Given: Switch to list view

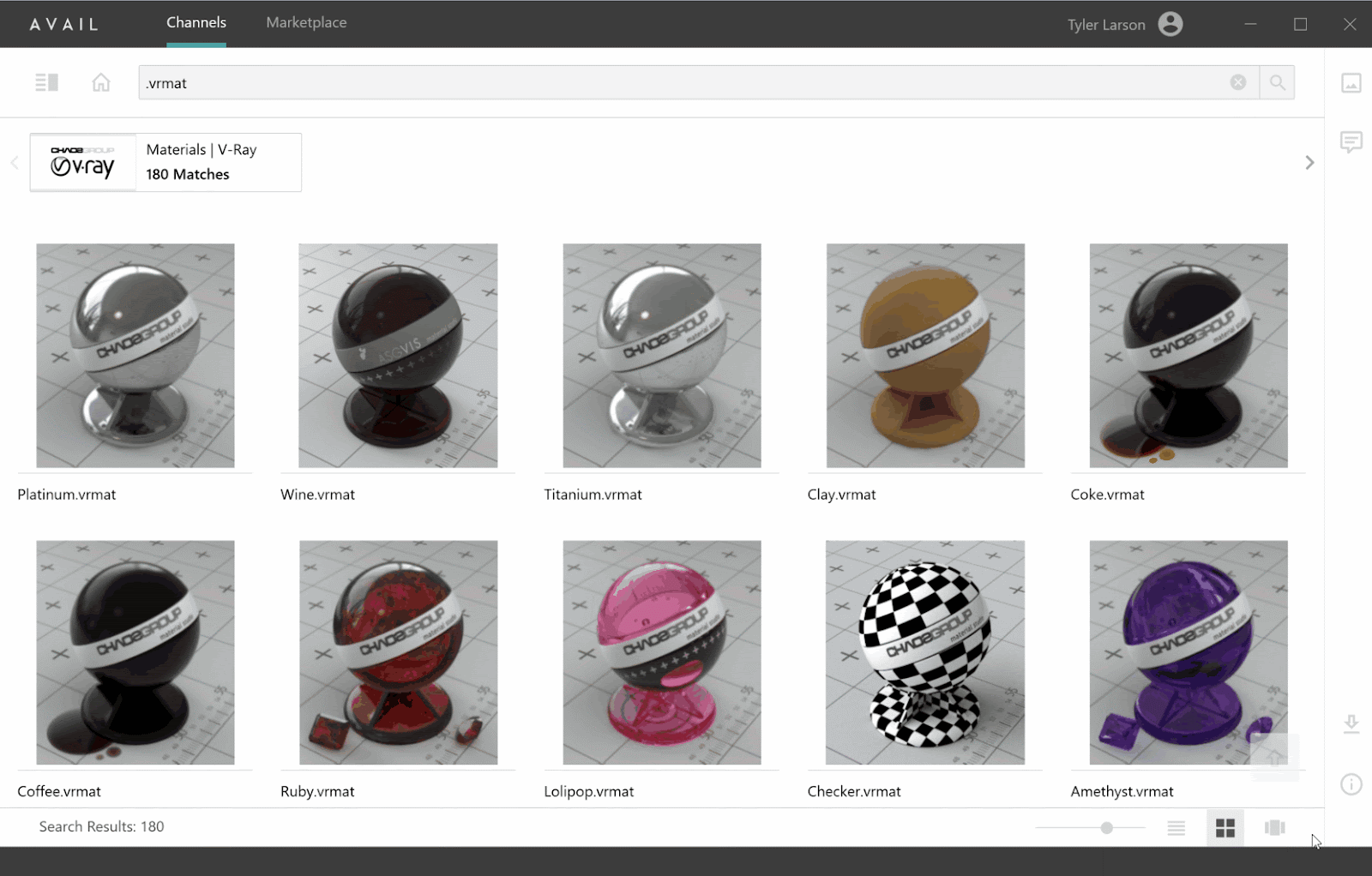Looking at the screenshot, I should (x=1176, y=828).
